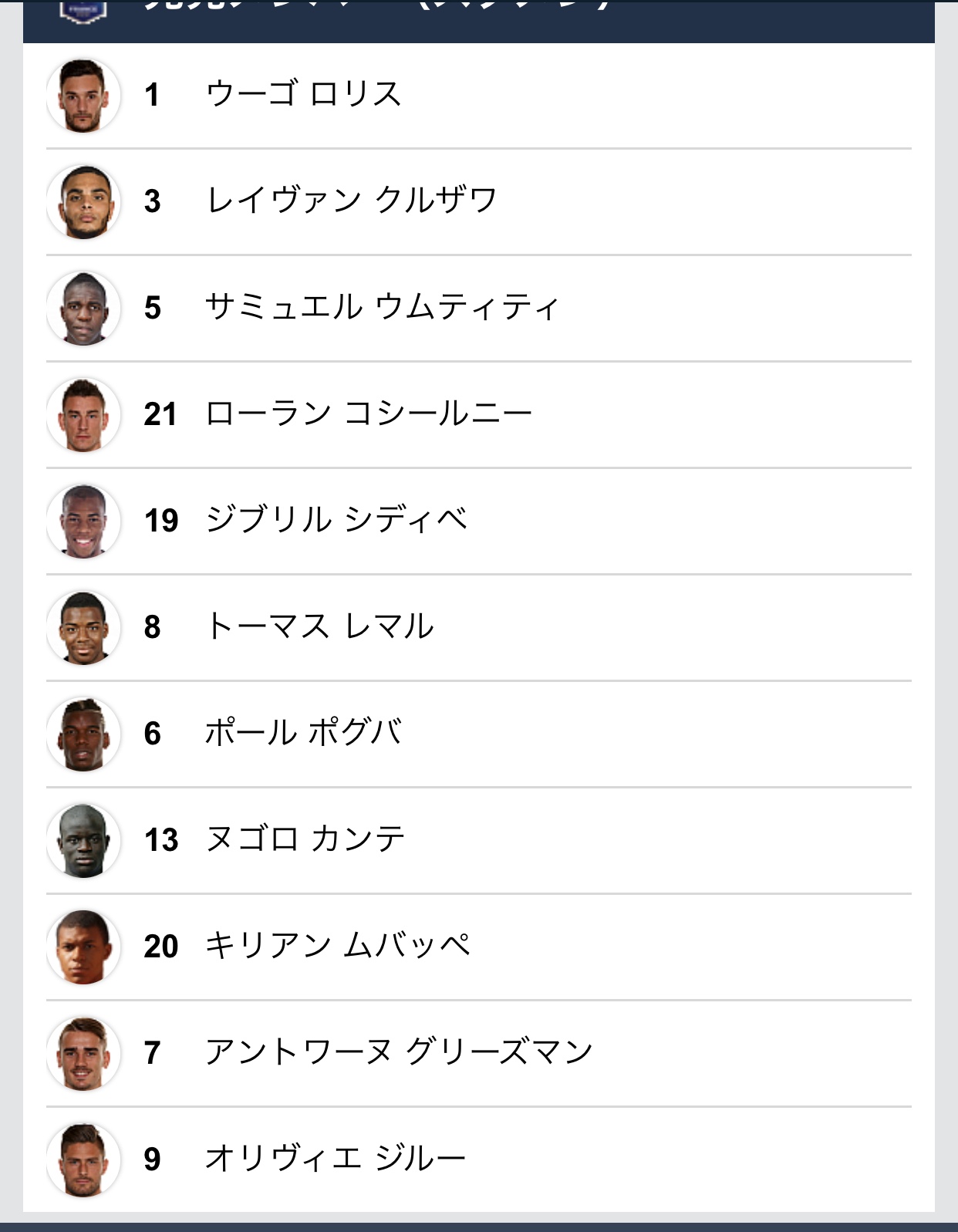Open キリアン ムバッペ player entry
Viewport: 958px width, 1232px height.
tap(479, 947)
